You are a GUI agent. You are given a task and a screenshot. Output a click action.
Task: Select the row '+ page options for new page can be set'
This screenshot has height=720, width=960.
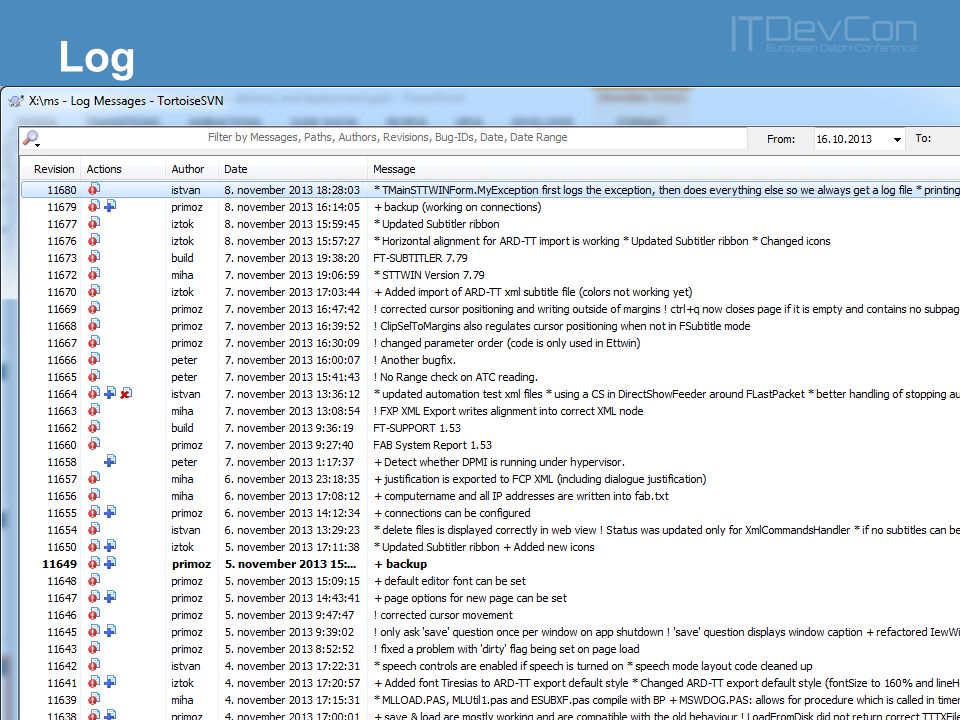pos(490,598)
